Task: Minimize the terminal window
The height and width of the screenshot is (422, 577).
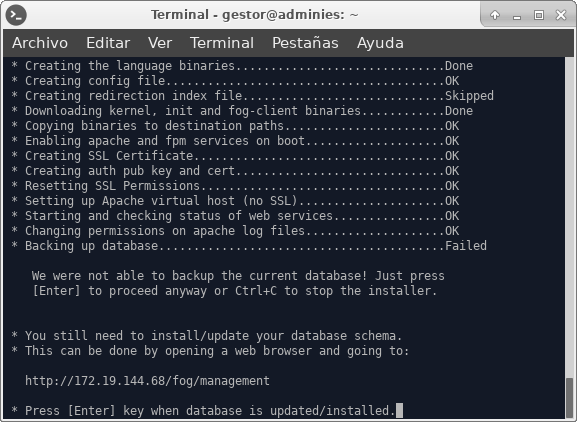Action: pos(517,16)
